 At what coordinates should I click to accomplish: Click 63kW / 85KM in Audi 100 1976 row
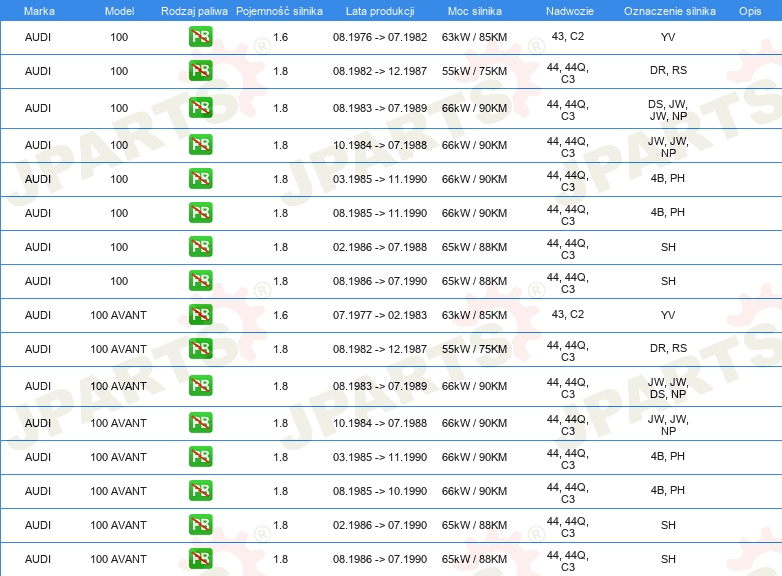[474, 37]
